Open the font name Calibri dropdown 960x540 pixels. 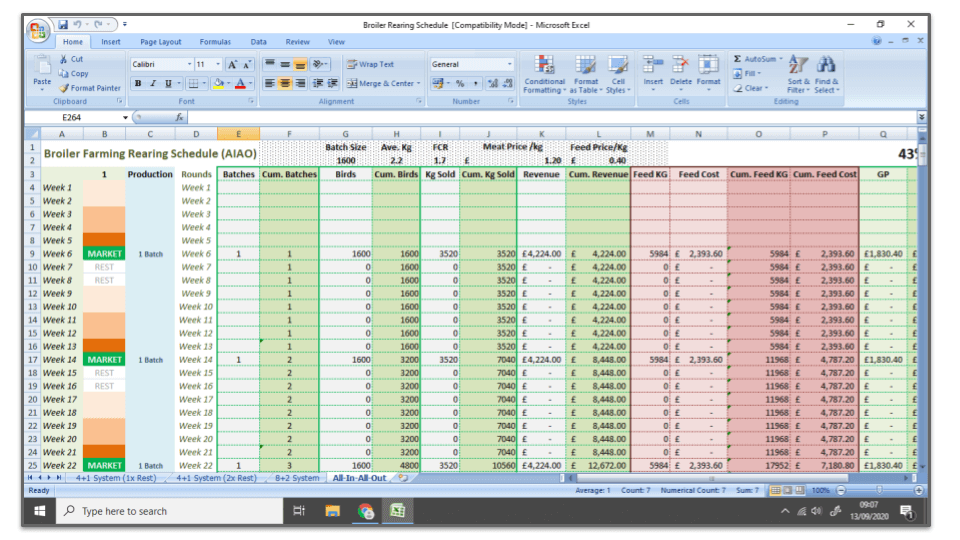pos(189,64)
